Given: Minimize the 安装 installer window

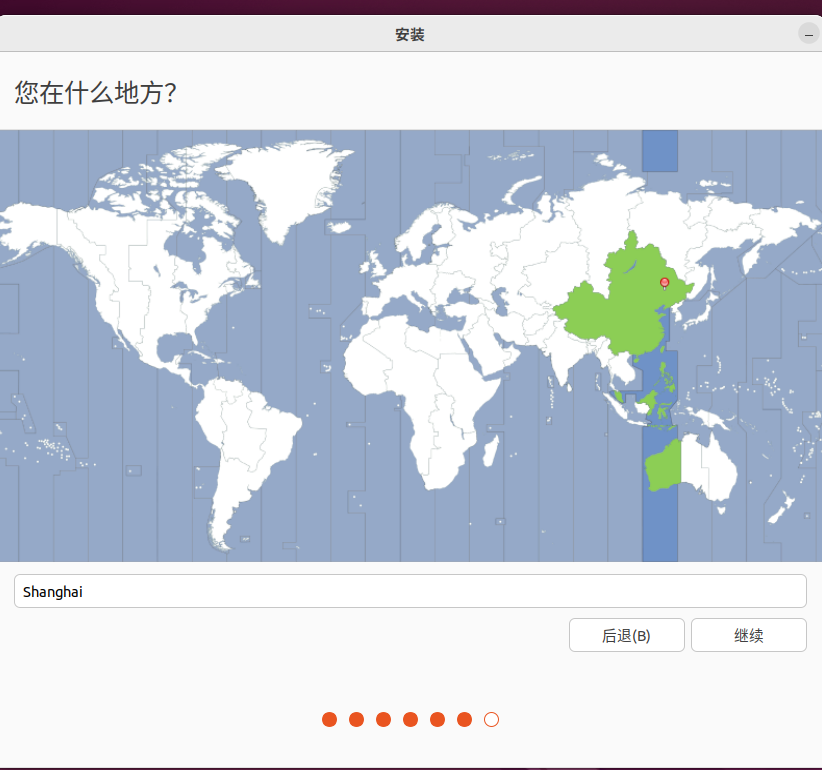Looking at the screenshot, I should tap(809, 34).
